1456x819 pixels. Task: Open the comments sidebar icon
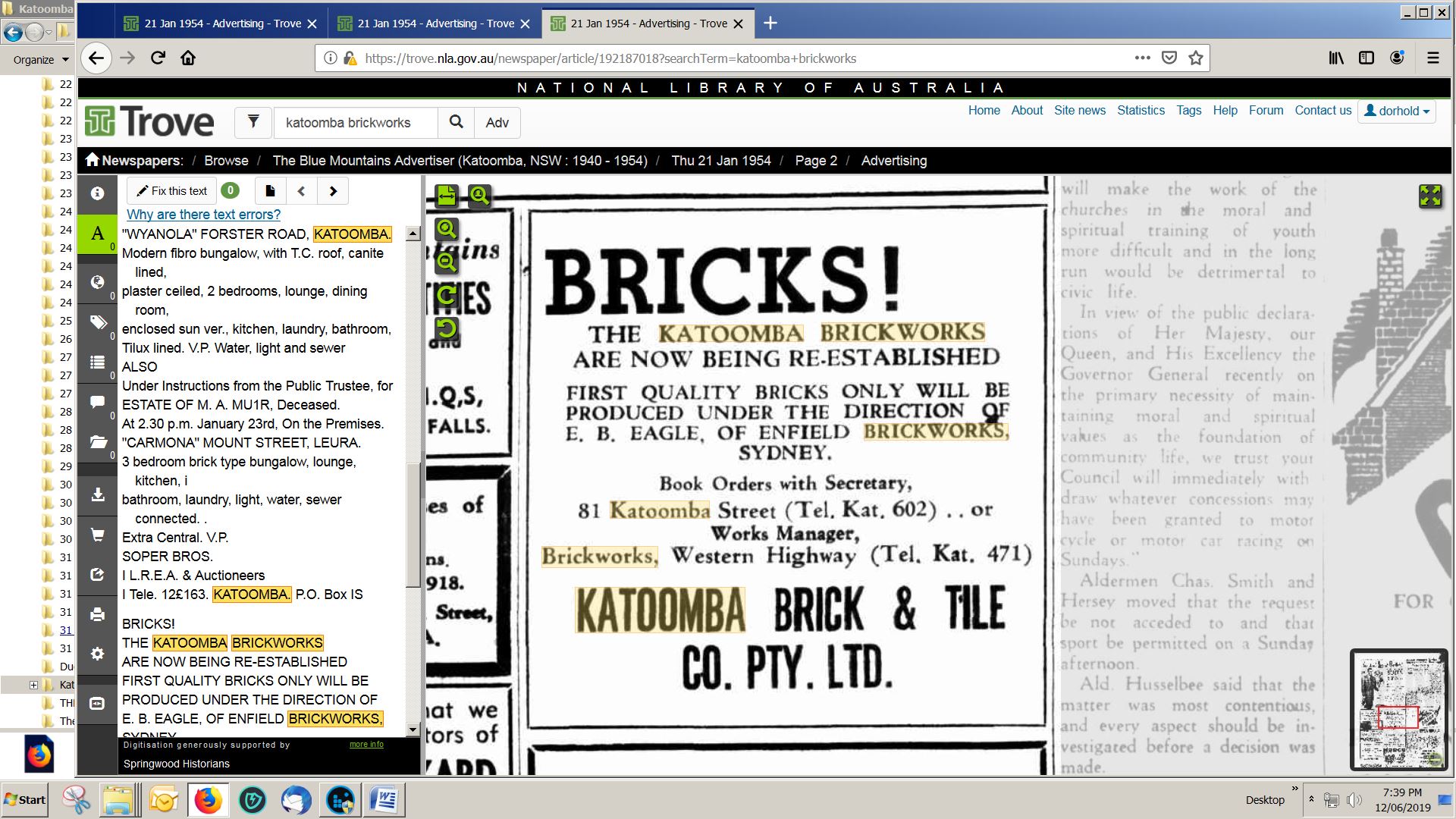[x=97, y=402]
